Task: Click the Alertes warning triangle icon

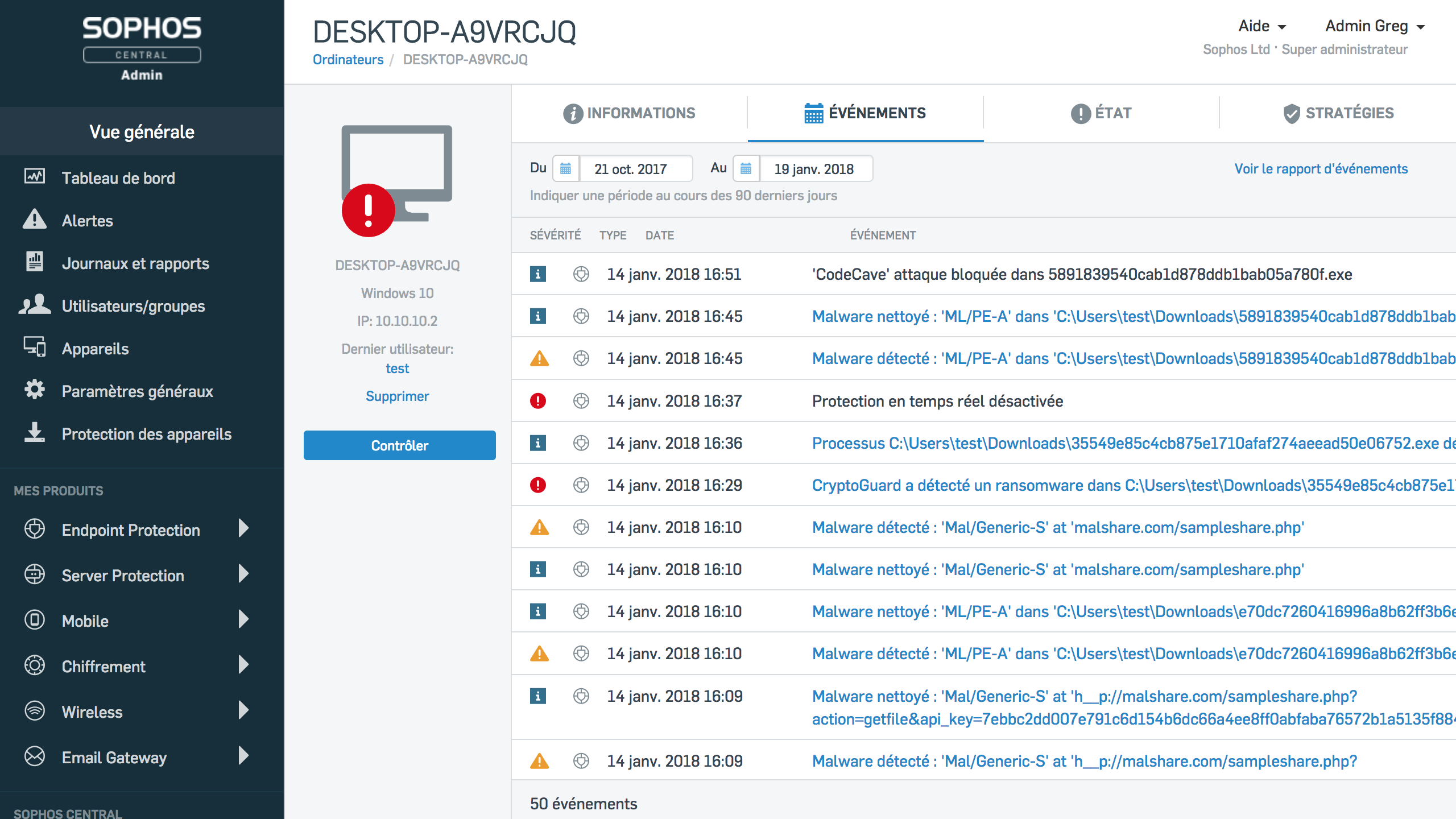Action: pos(35,220)
